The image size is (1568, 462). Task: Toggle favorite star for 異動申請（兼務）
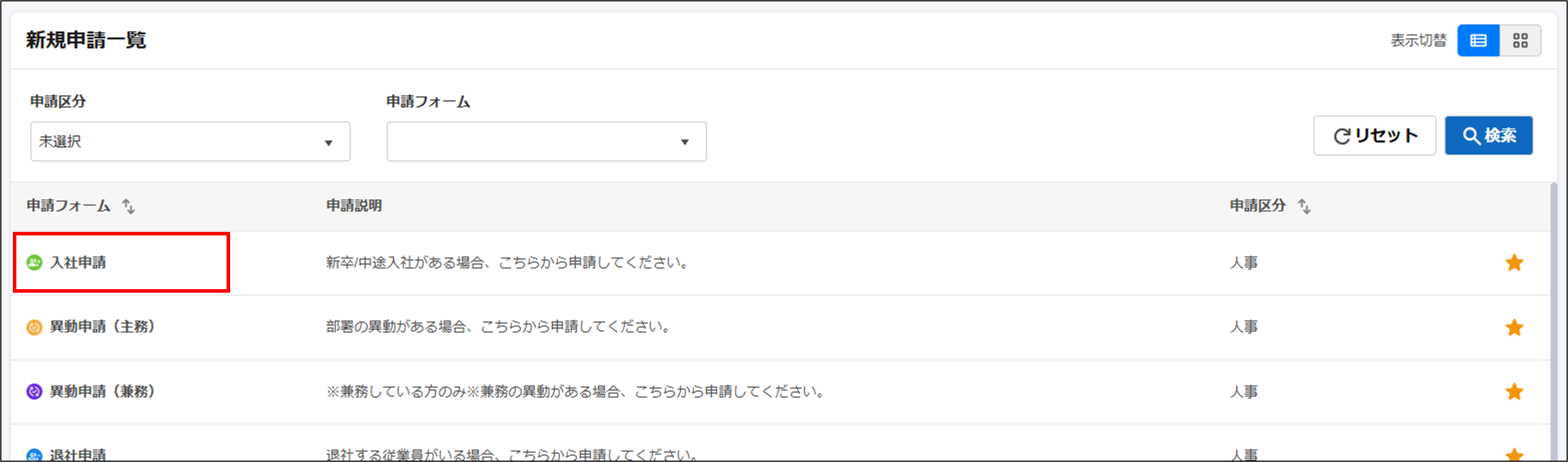(1514, 391)
